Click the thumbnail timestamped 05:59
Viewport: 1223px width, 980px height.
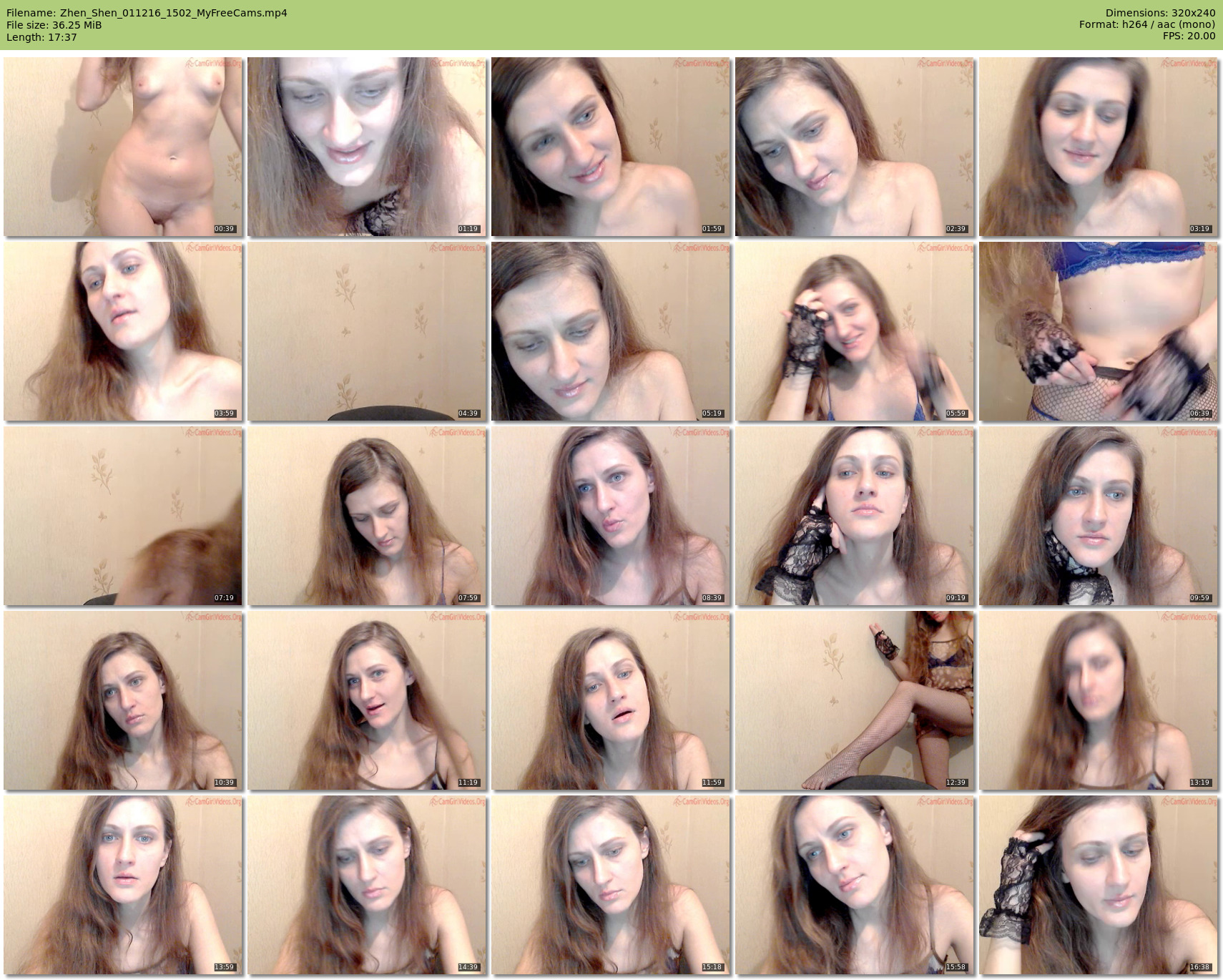[855, 331]
